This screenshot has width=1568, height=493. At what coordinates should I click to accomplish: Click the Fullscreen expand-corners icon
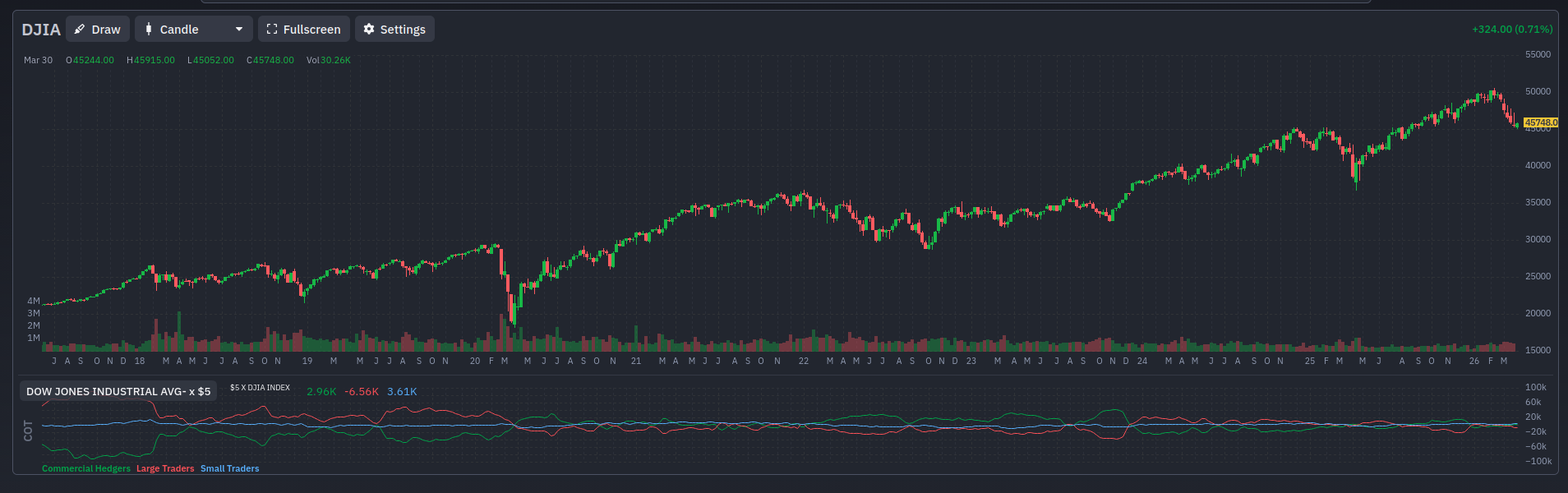[272, 29]
